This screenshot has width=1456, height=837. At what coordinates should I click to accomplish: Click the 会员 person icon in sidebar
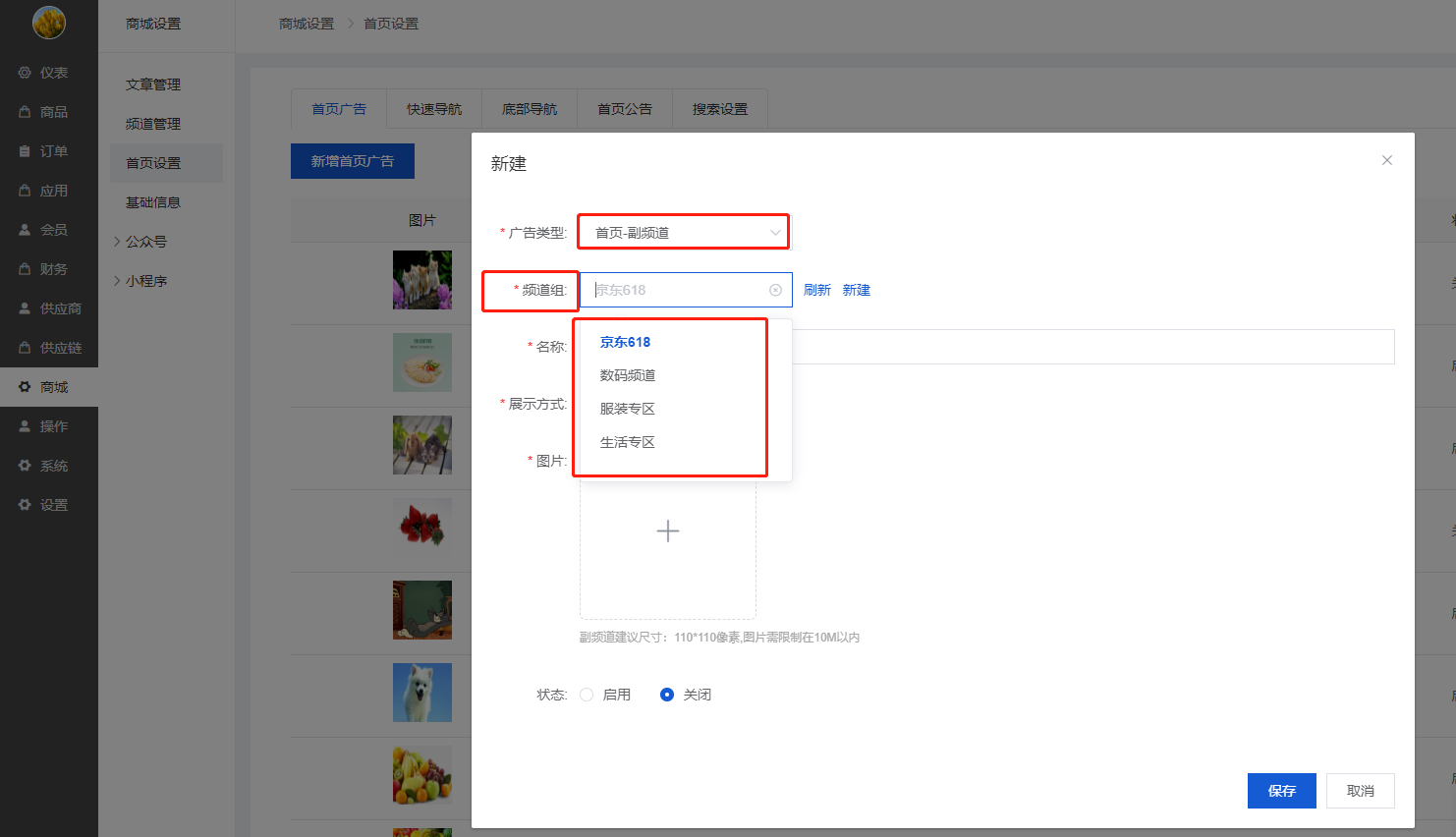(x=25, y=230)
